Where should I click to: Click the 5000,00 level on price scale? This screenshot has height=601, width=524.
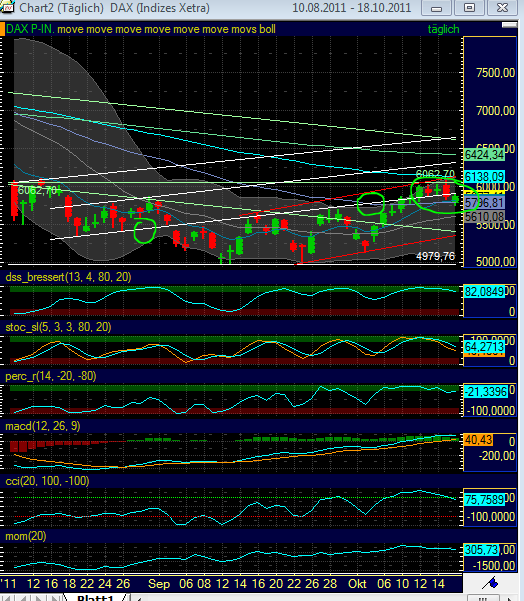click(495, 262)
